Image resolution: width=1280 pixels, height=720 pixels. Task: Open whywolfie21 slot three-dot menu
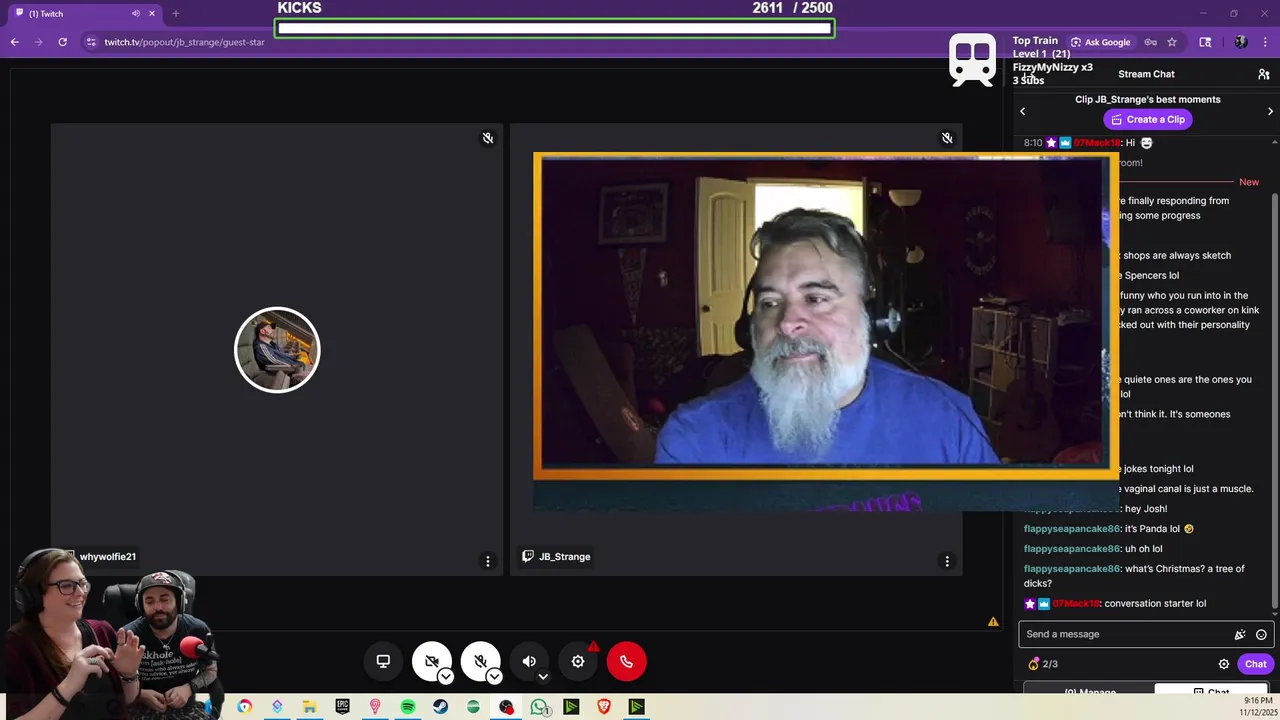(488, 561)
